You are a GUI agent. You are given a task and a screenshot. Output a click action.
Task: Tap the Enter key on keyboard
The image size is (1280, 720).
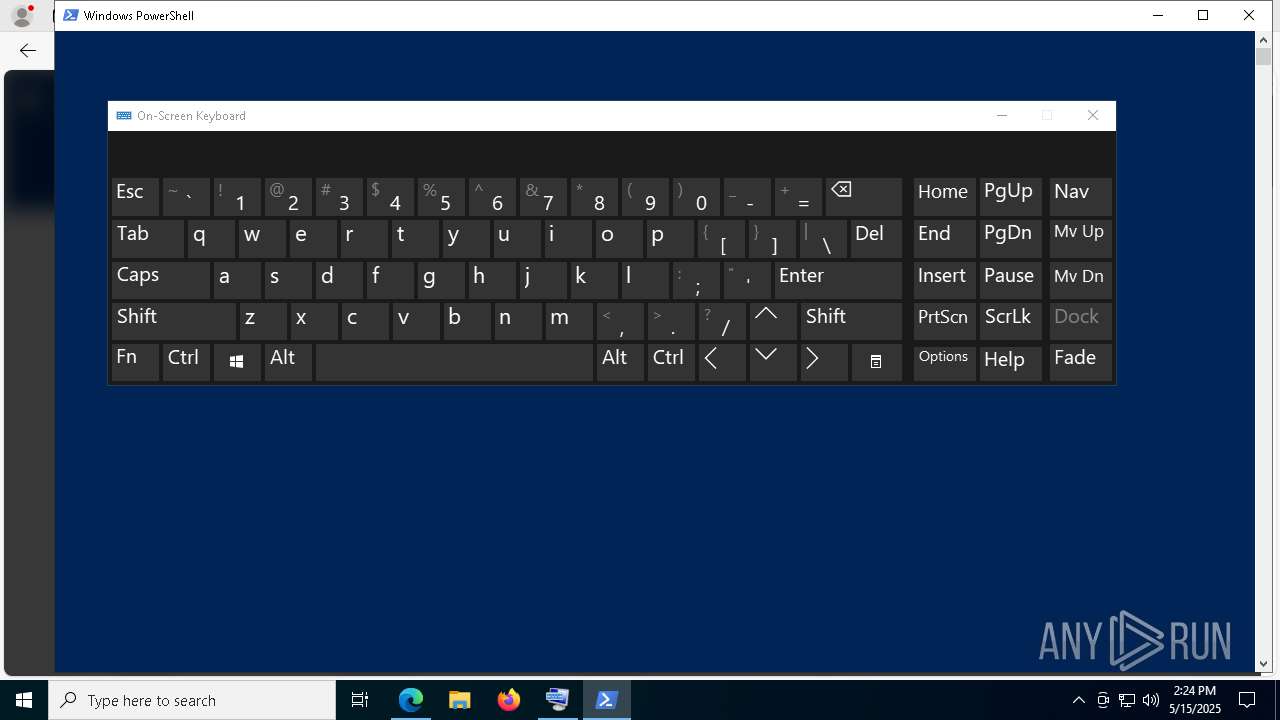[838, 280]
